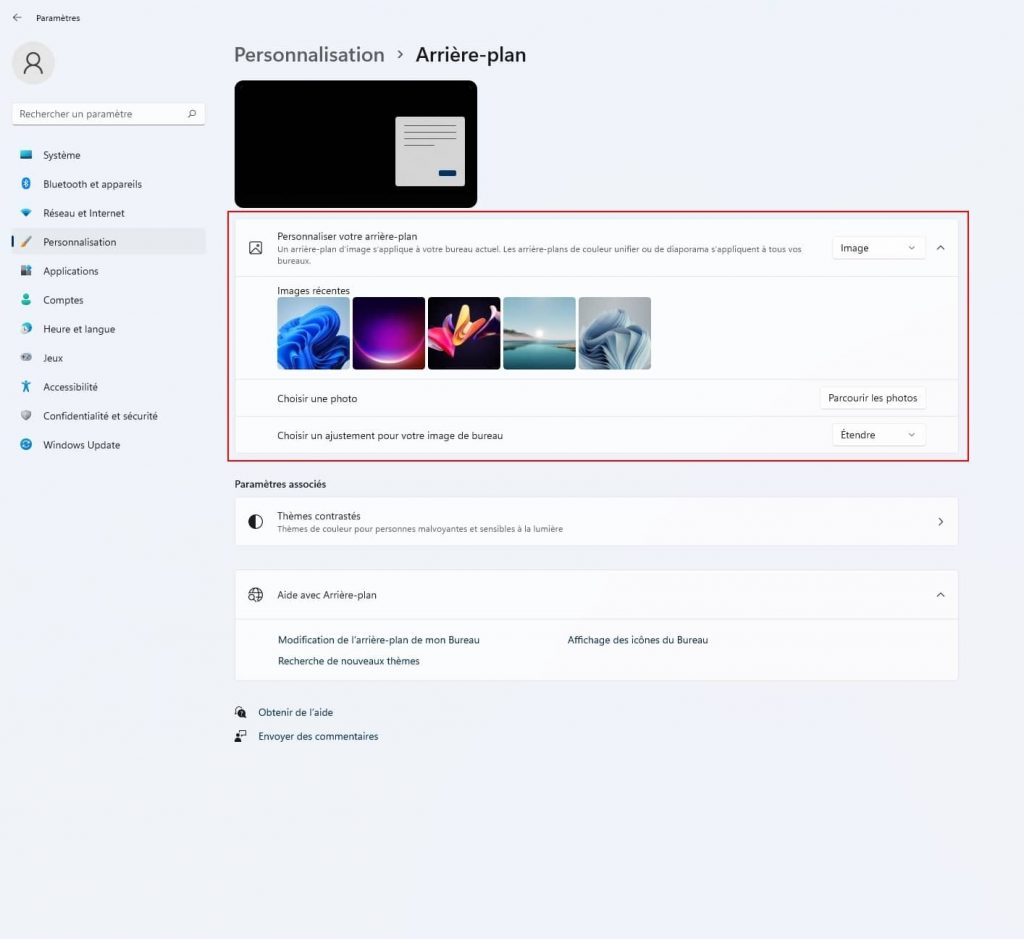Open Recherche de nouveaux thèmes link
1024x939 pixels.
pyautogui.click(x=349, y=661)
